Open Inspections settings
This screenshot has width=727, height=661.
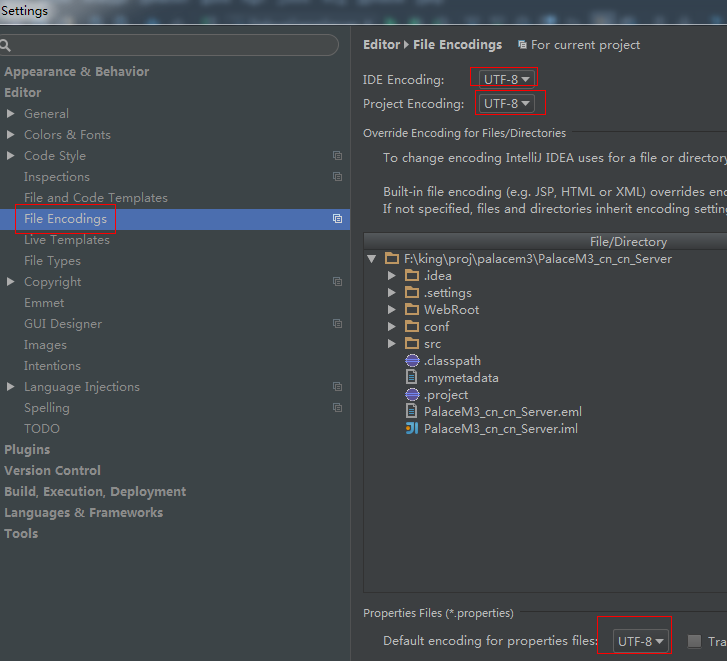(57, 177)
